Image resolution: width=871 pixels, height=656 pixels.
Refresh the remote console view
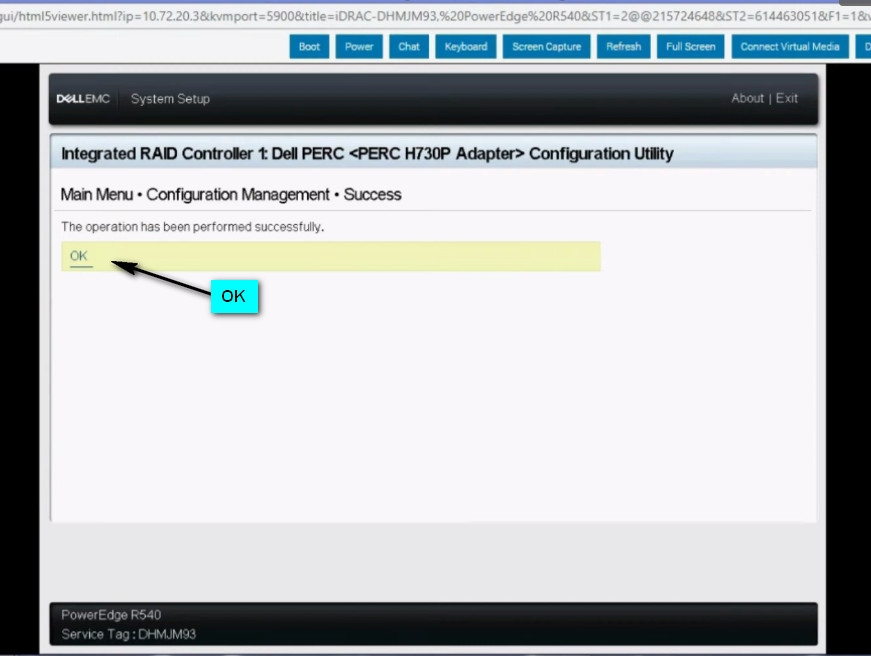tap(623, 47)
